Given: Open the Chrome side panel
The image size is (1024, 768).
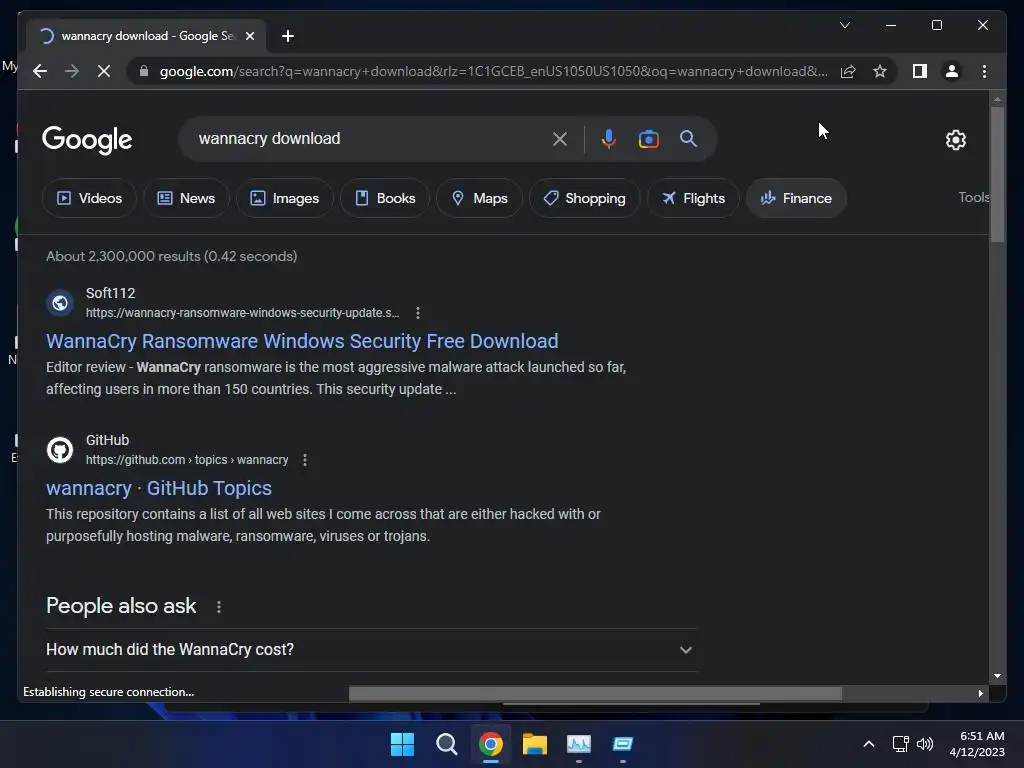Looking at the screenshot, I should pos(920,71).
